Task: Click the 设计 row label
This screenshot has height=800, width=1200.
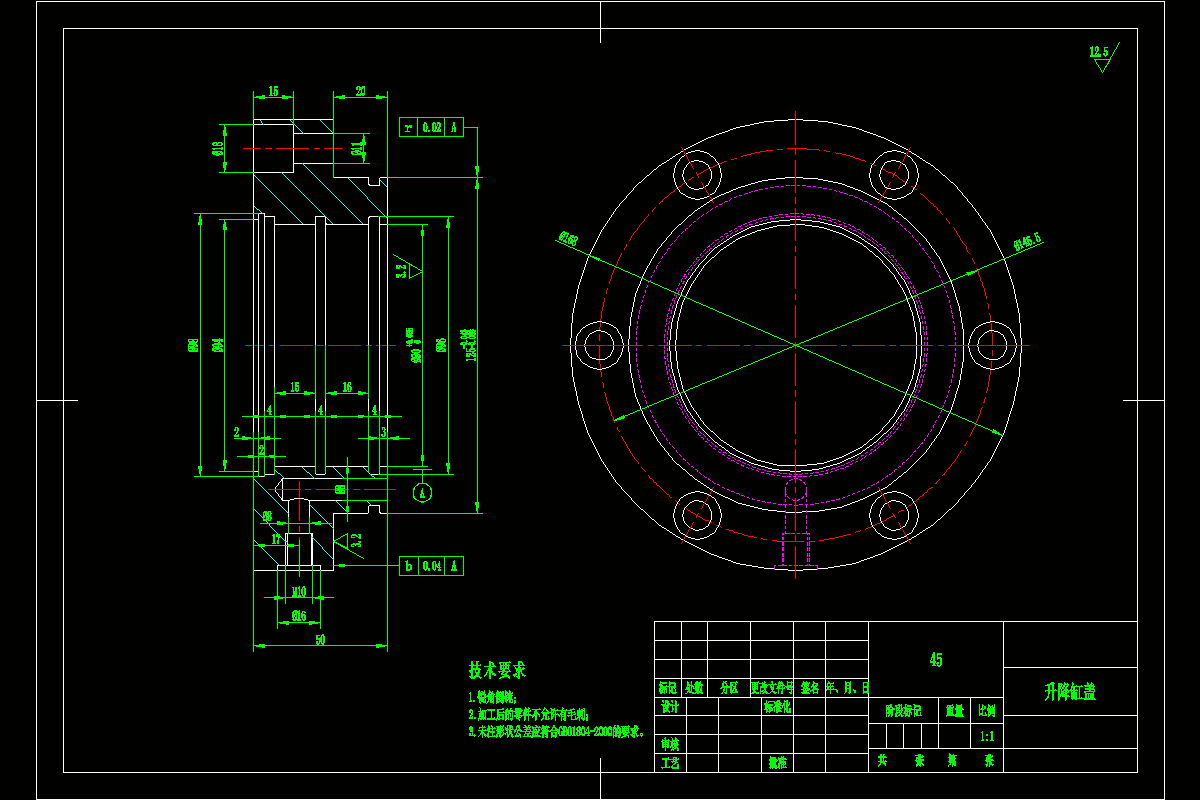Action: point(670,706)
